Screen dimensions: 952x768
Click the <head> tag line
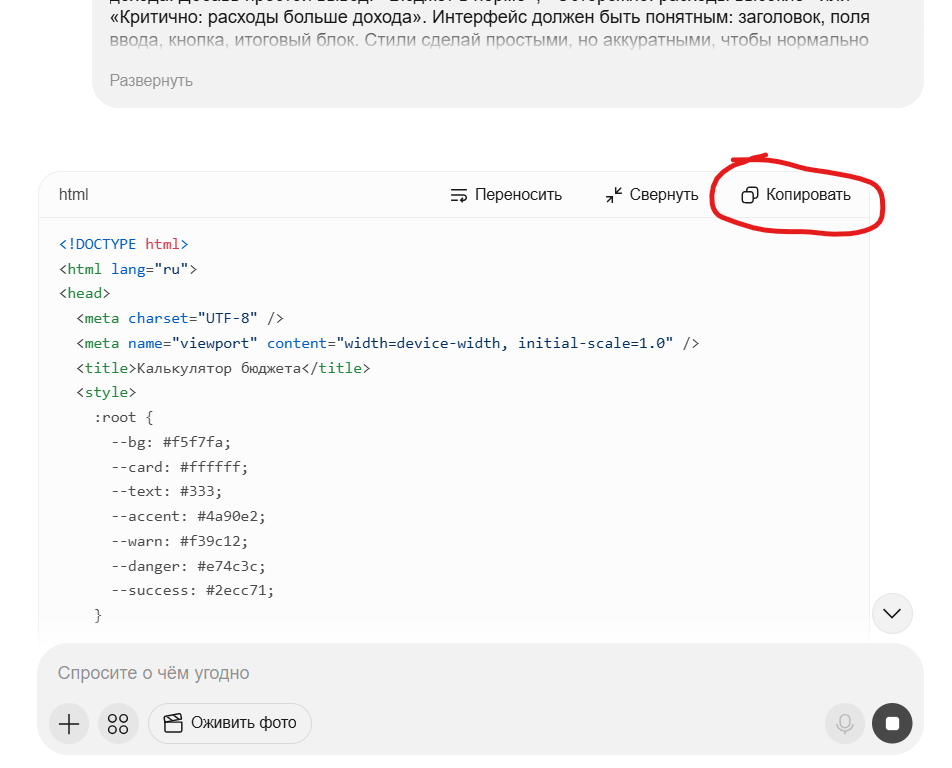84,293
